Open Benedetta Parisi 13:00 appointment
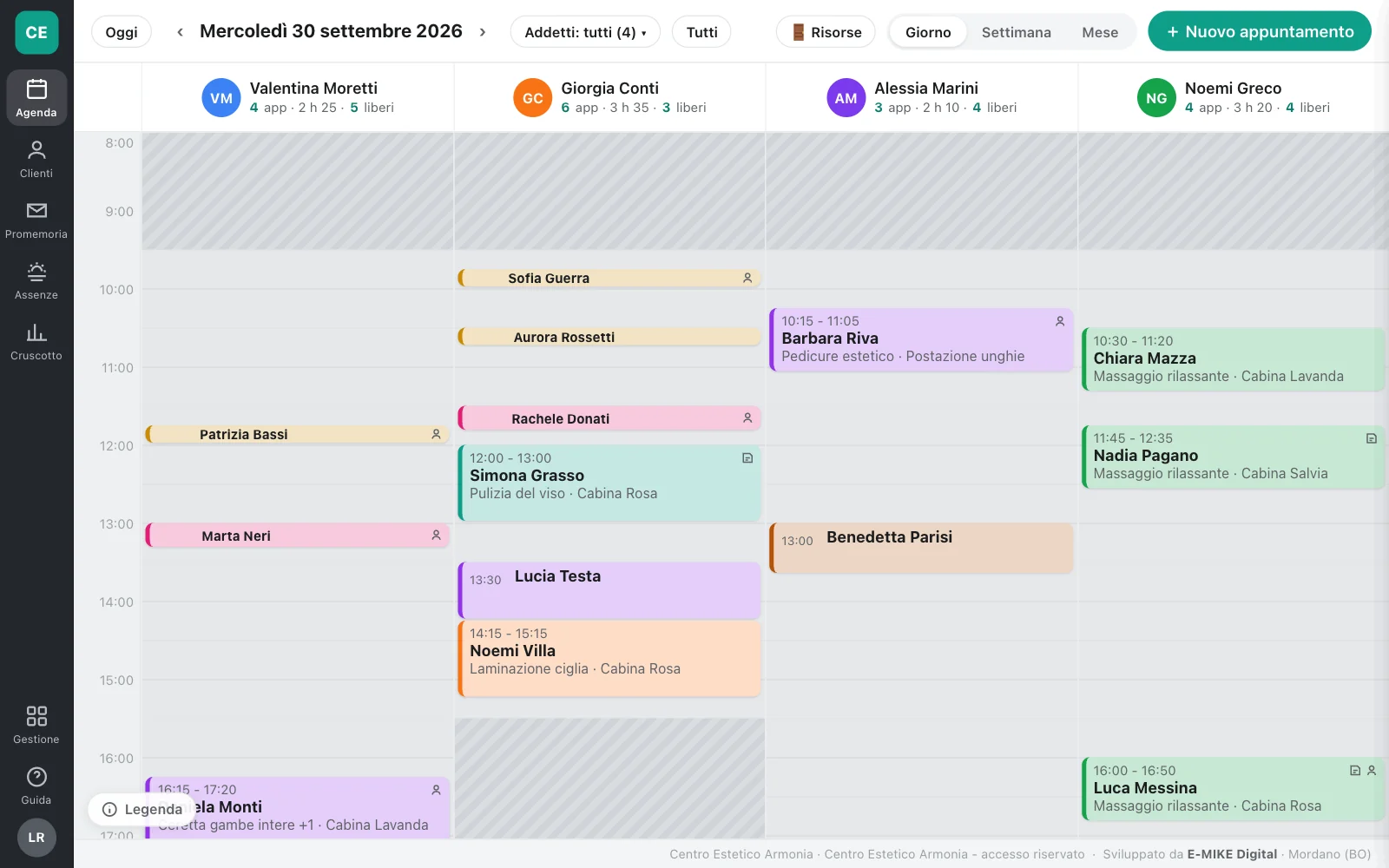This screenshot has width=1389, height=868. [921, 548]
